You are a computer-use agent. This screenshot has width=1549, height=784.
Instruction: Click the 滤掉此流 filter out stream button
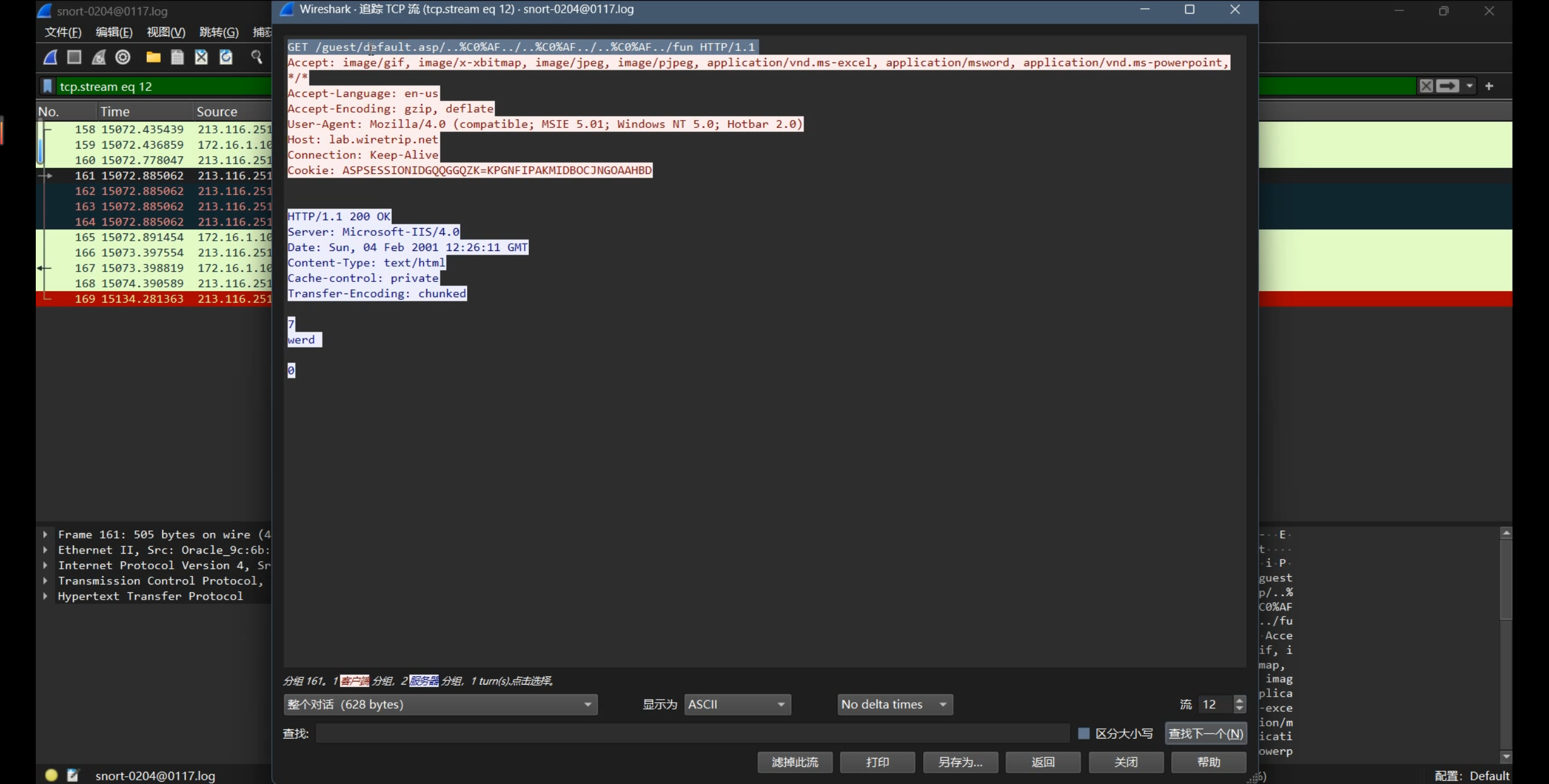click(x=795, y=762)
